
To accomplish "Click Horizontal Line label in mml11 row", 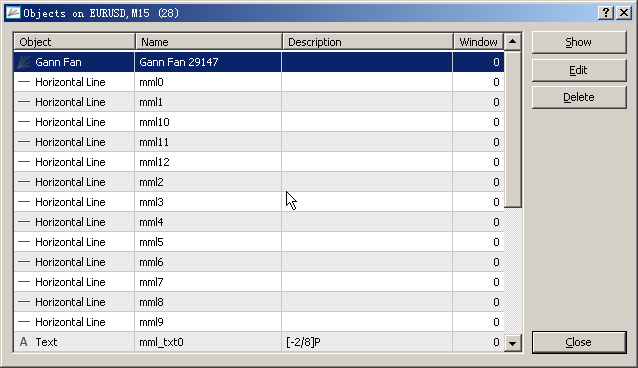I will [70, 142].
